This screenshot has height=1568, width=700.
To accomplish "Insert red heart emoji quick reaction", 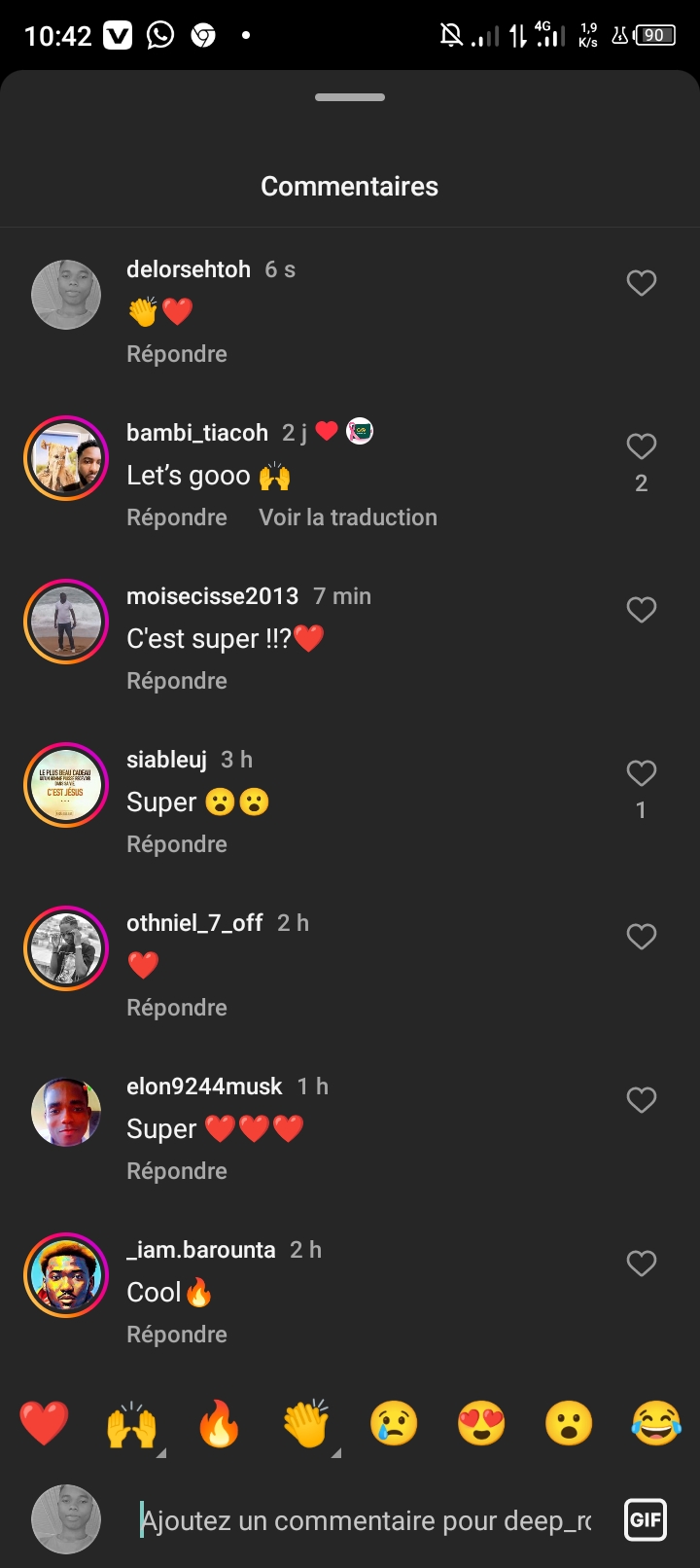I will [x=45, y=1424].
